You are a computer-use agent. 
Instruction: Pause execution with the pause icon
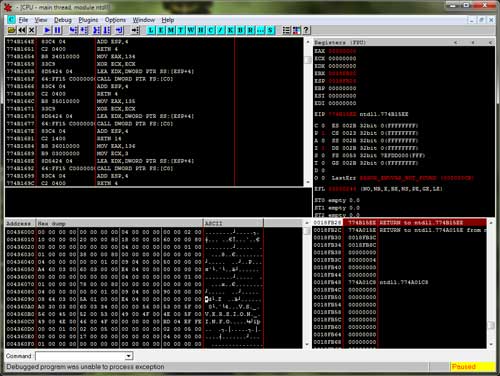click(57, 30)
